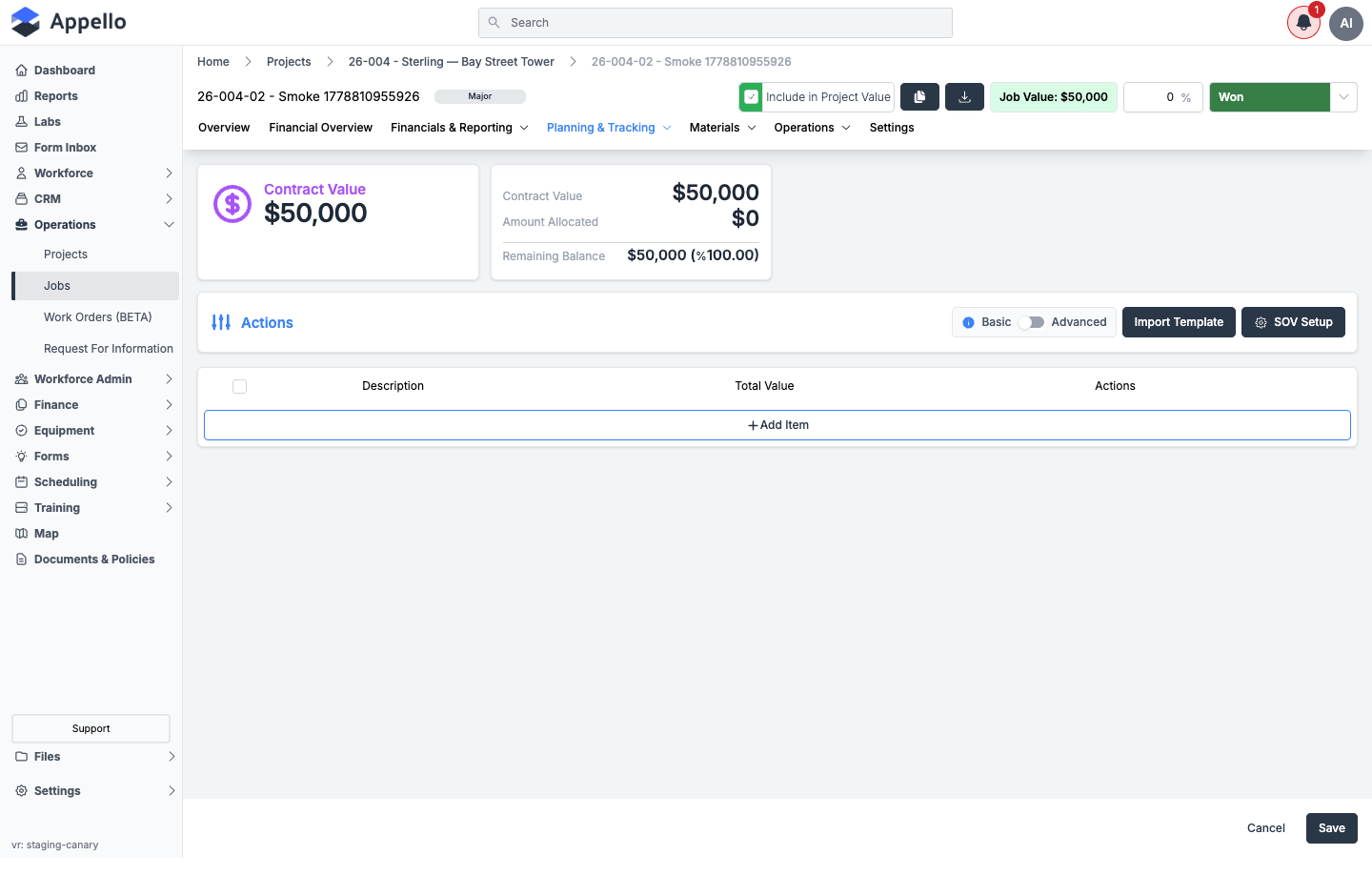The height and width of the screenshot is (875, 1372).
Task: Click the download icon button
Action: [964, 97]
